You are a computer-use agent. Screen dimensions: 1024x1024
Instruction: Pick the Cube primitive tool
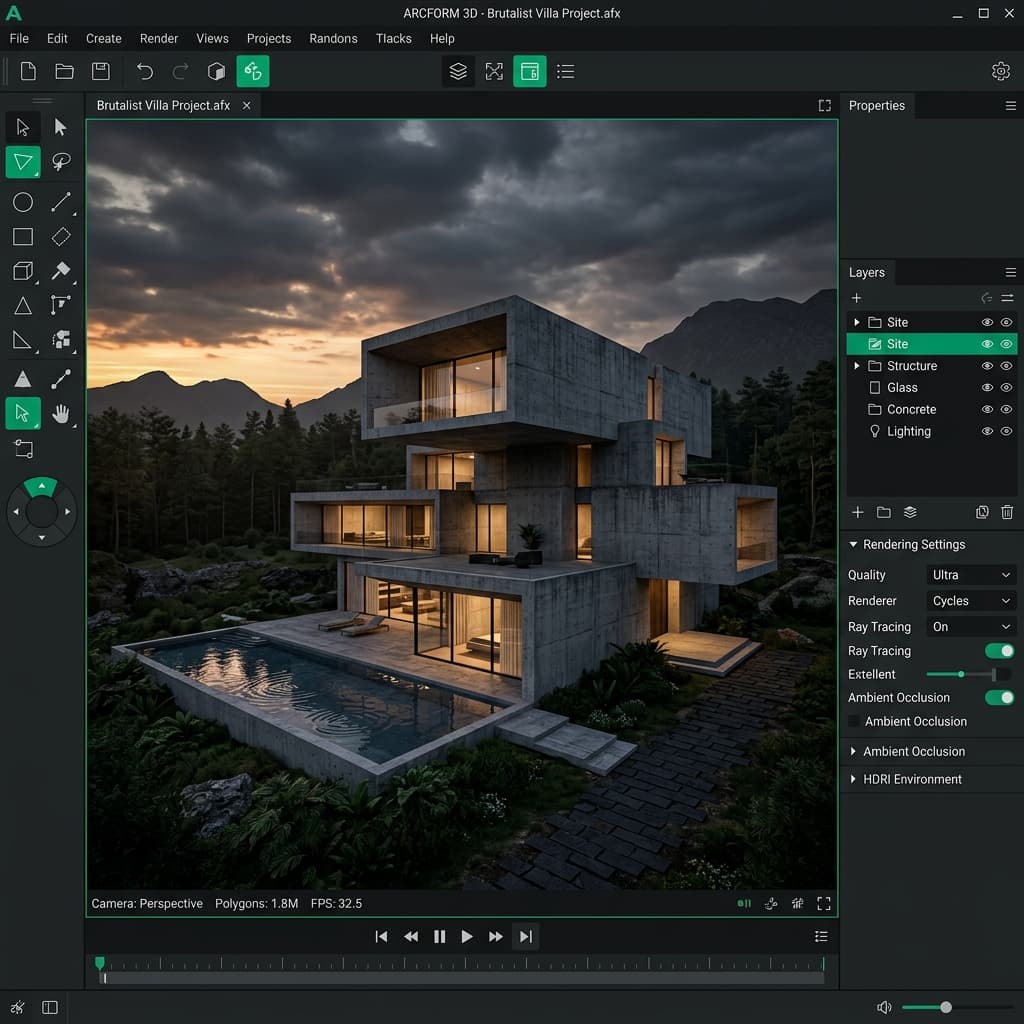pos(22,271)
